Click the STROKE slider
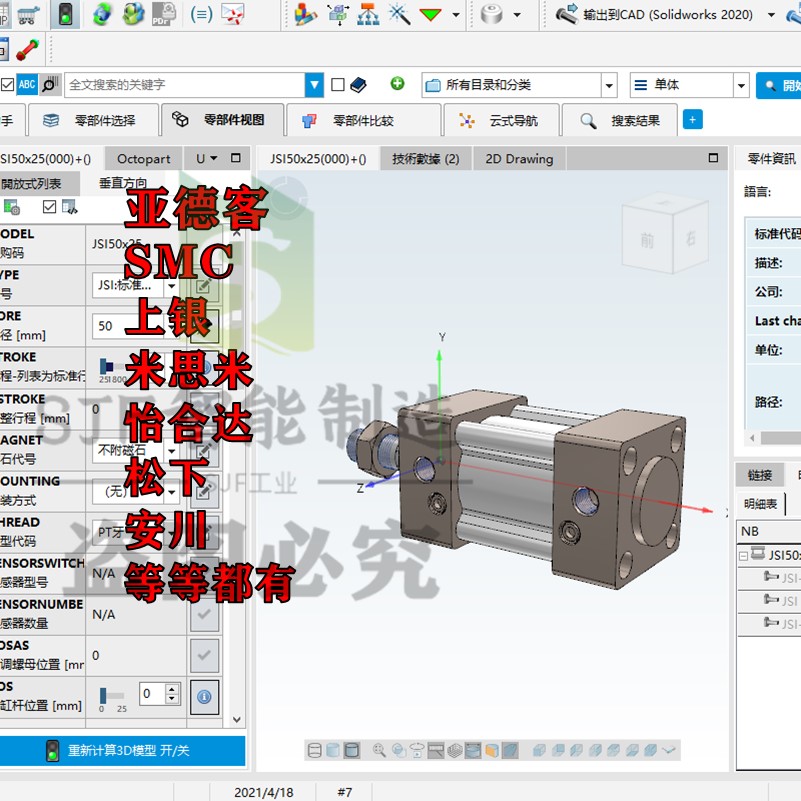Screen dimensions: 801x801 coord(113,367)
